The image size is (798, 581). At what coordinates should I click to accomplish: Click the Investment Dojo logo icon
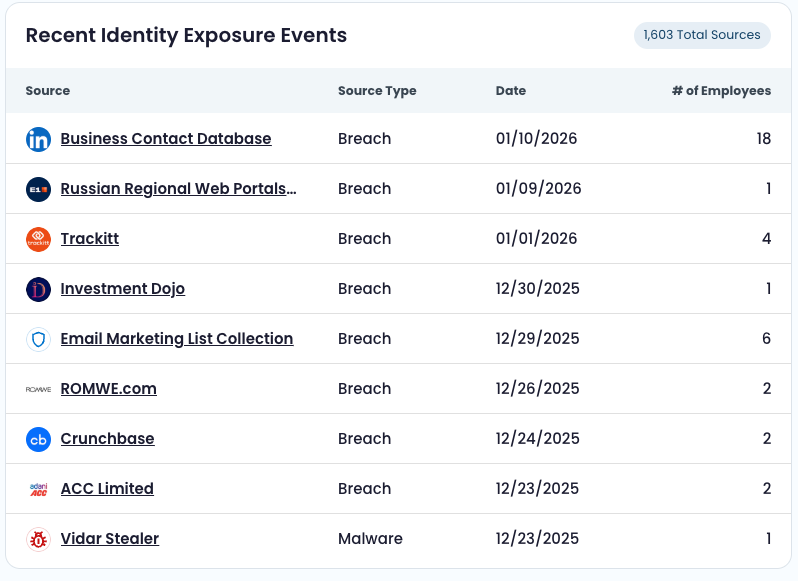[x=38, y=288]
